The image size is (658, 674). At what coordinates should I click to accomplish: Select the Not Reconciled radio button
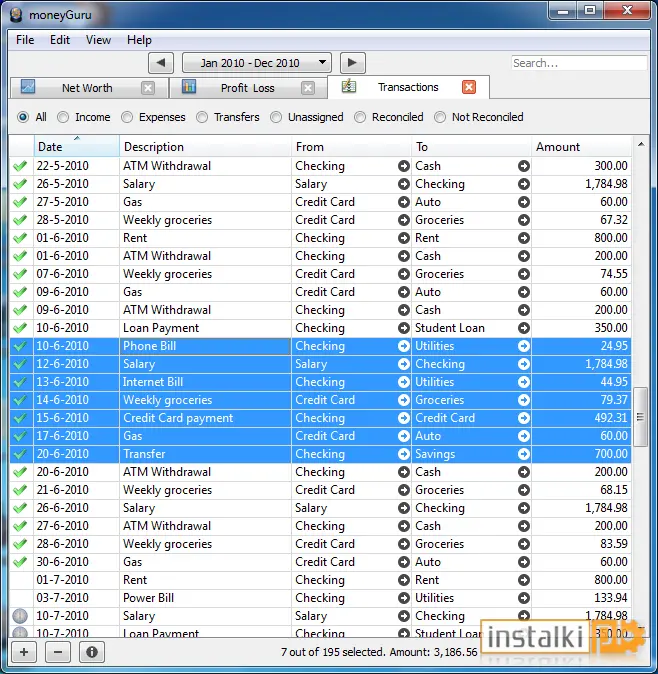point(440,117)
